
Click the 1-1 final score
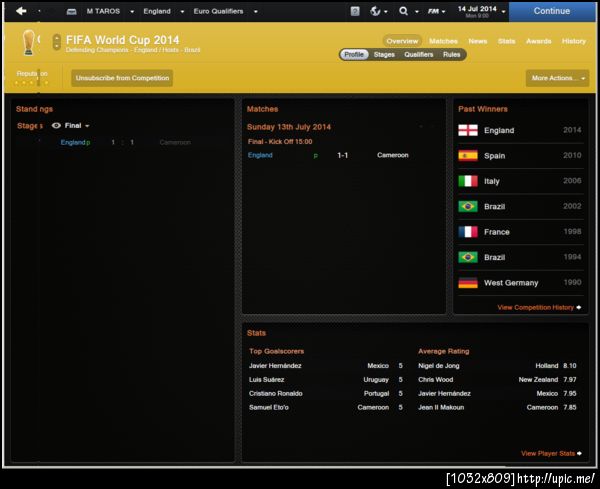click(x=342, y=155)
